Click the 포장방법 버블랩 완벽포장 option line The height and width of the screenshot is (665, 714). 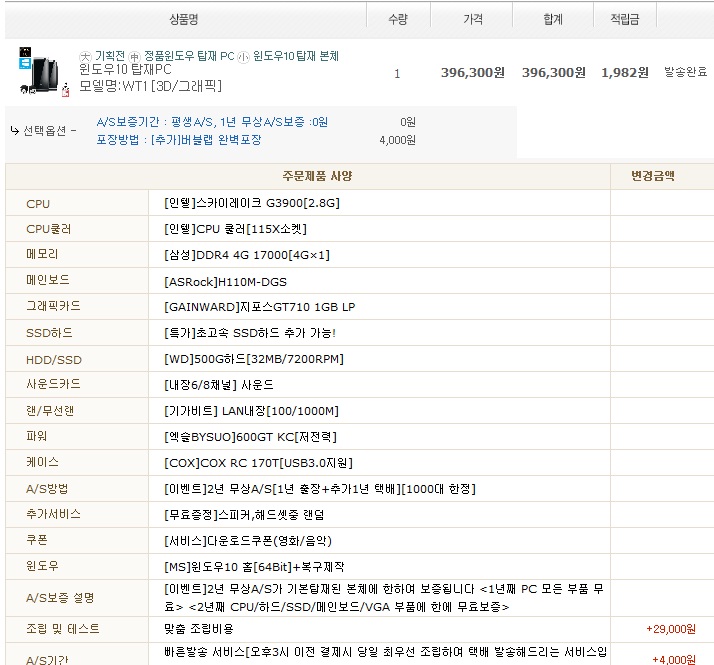coord(179,140)
